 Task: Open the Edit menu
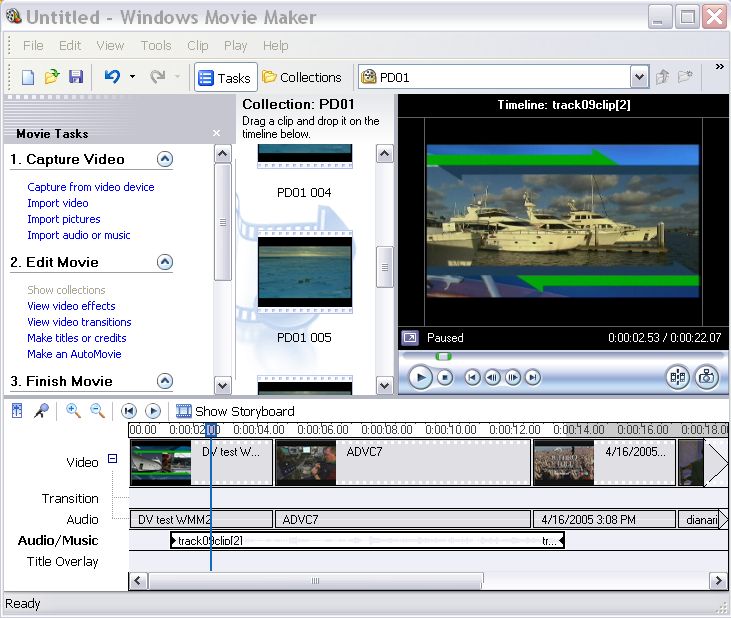pos(70,46)
